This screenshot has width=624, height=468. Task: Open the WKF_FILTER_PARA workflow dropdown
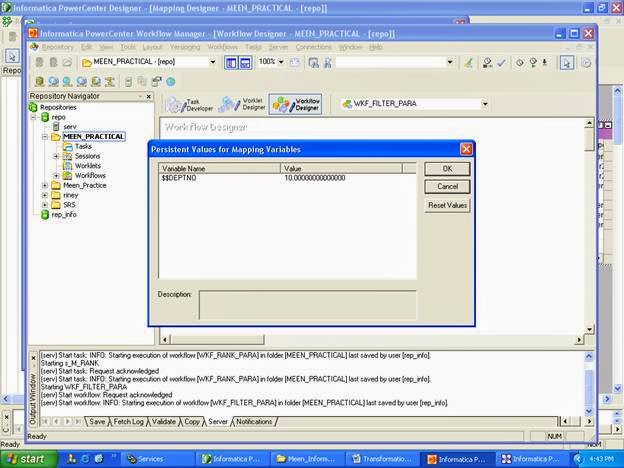click(485, 104)
